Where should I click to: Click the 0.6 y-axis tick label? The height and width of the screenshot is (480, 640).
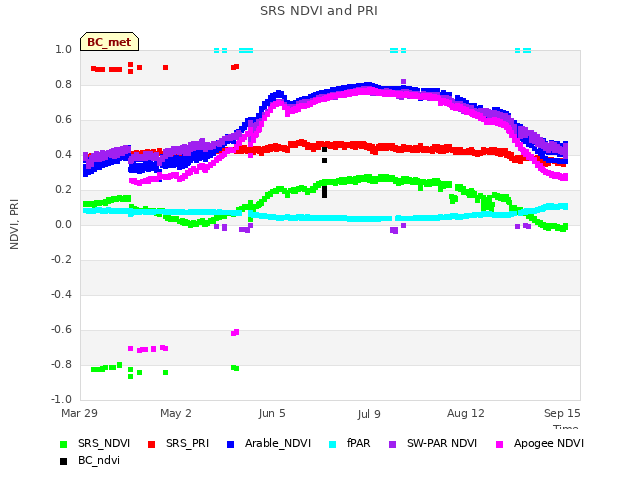64,120
